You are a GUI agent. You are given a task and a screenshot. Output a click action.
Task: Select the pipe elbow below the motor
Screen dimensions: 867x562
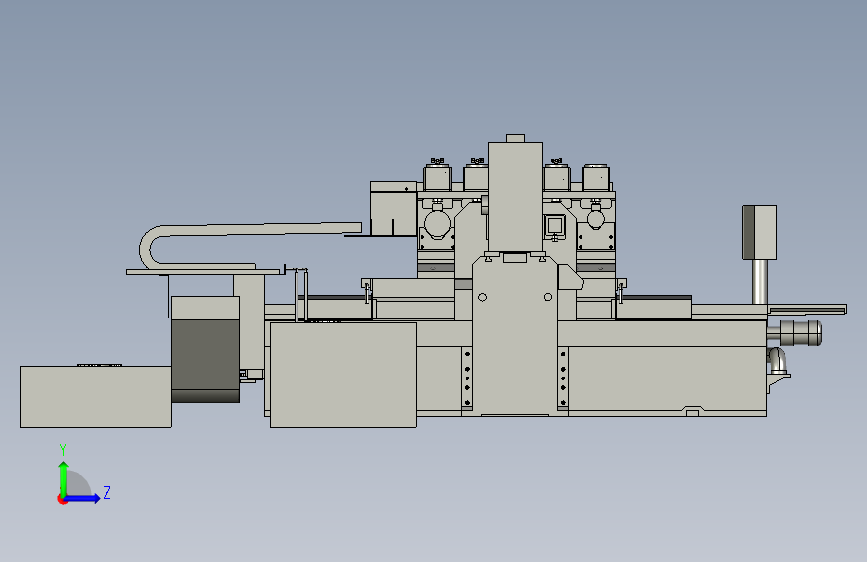pos(777,360)
